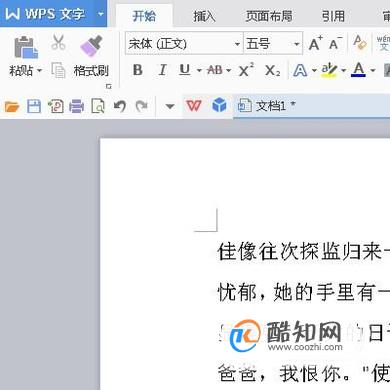Viewport: 390px width, 390px height.
Task: Switch to the 开始 ribbon tab
Action: [x=144, y=16]
